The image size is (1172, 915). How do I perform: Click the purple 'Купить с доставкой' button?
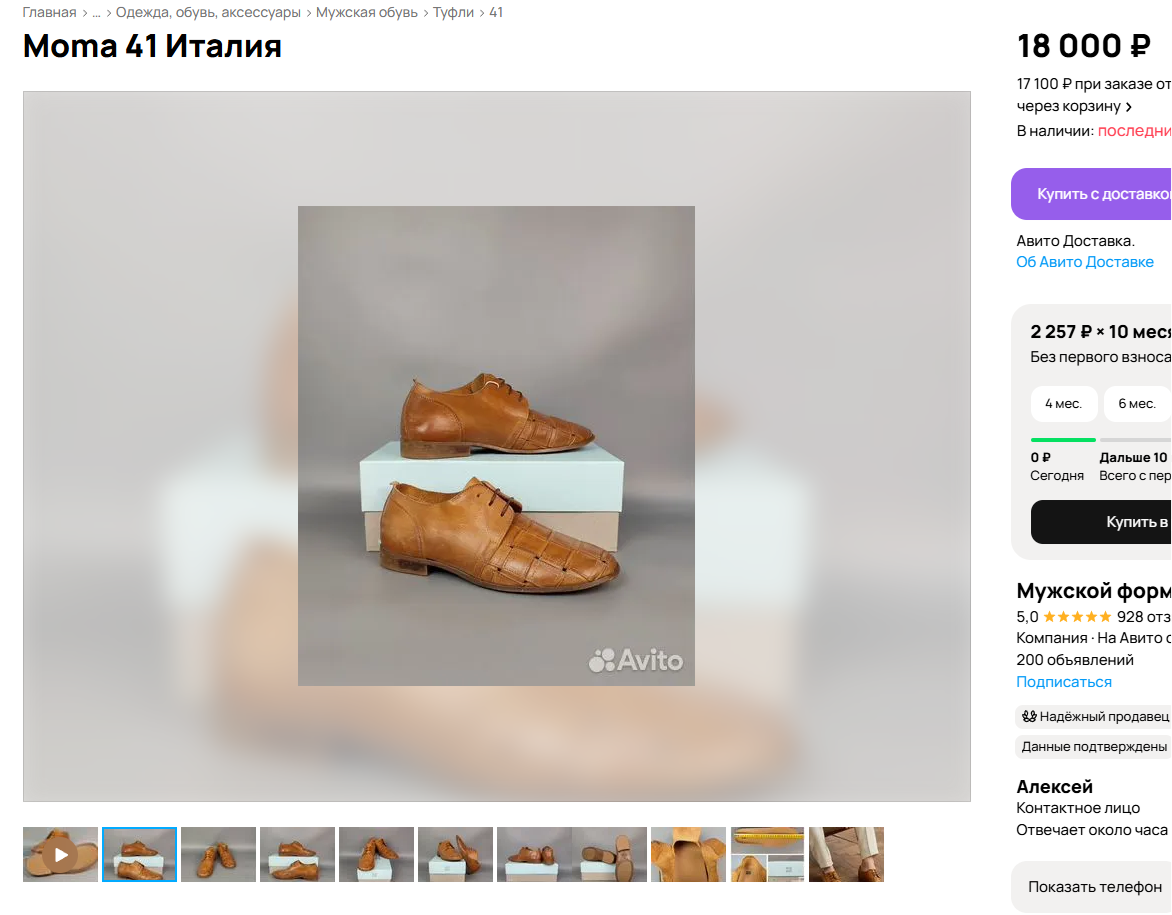click(1091, 194)
